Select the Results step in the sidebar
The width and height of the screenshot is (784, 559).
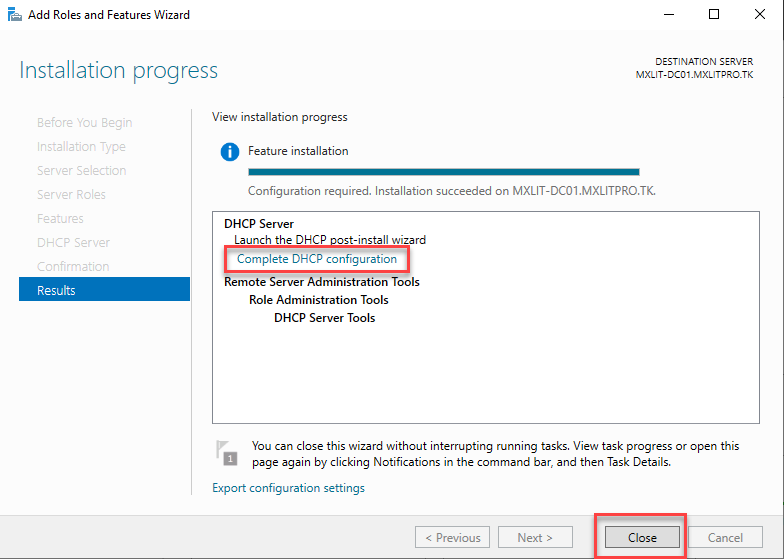point(104,290)
